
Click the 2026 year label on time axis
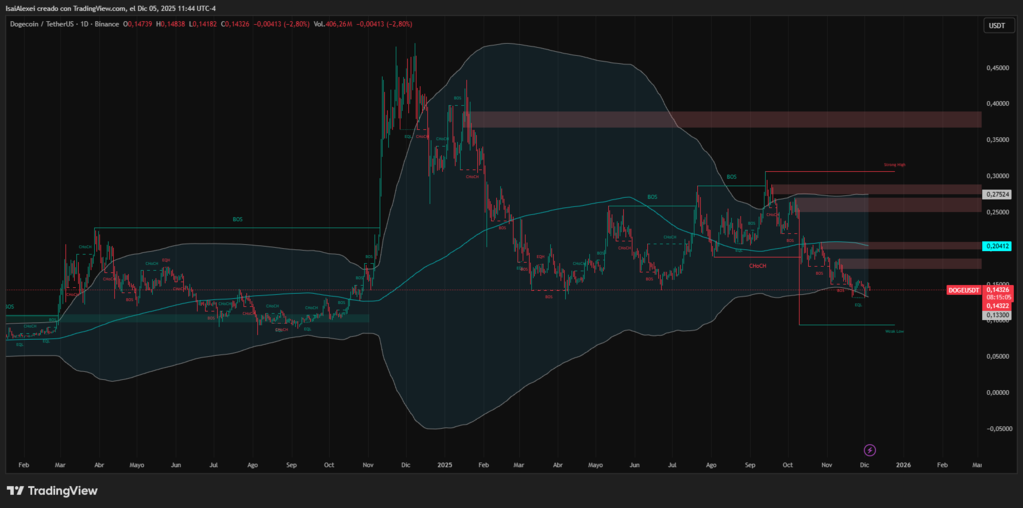[x=904, y=466]
